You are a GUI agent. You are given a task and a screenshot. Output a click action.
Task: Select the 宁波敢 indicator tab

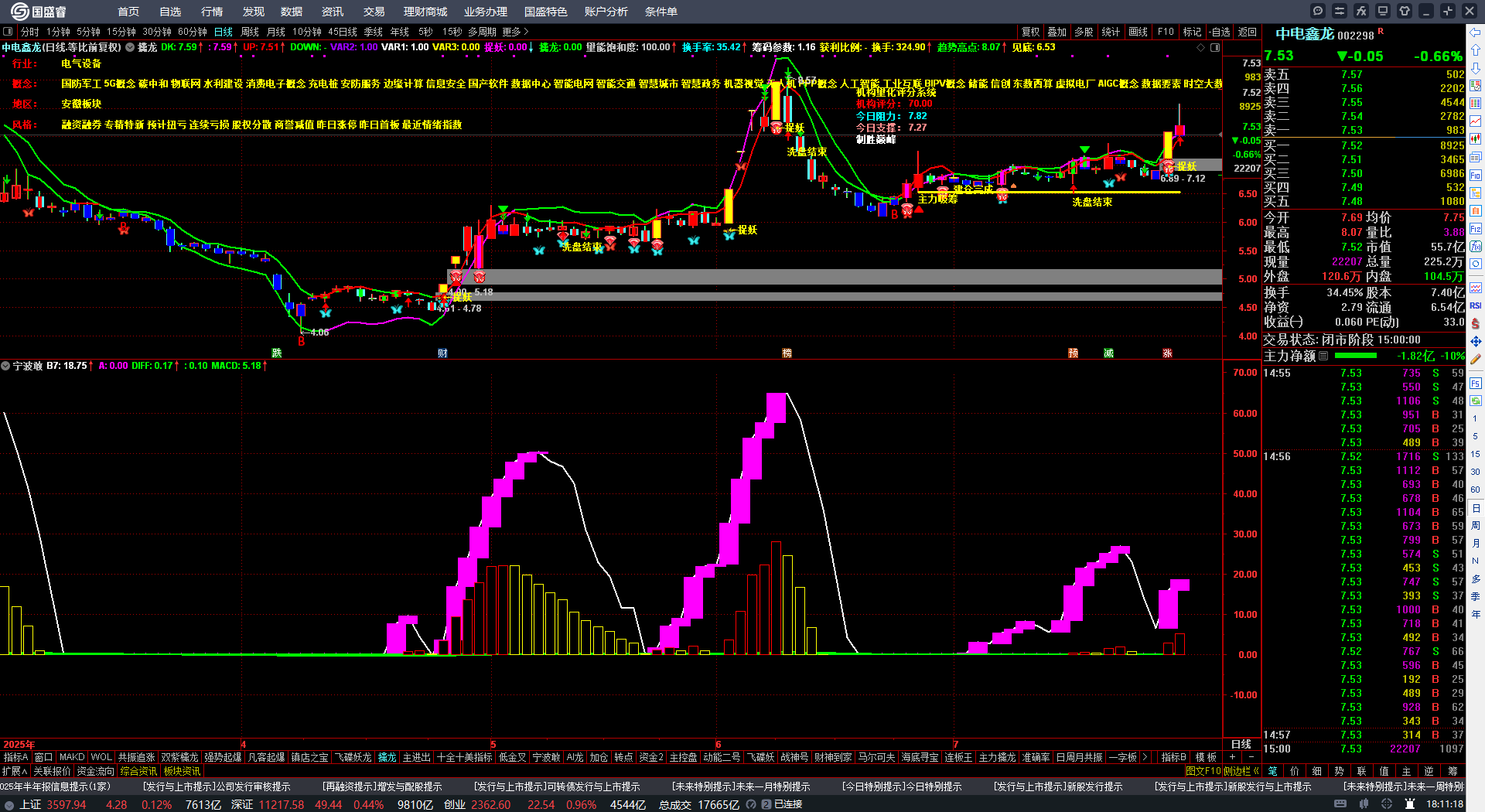tap(546, 757)
